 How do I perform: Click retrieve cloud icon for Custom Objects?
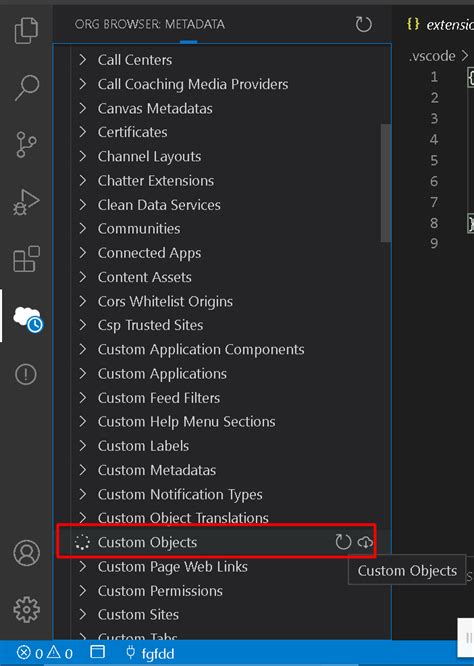tap(365, 542)
